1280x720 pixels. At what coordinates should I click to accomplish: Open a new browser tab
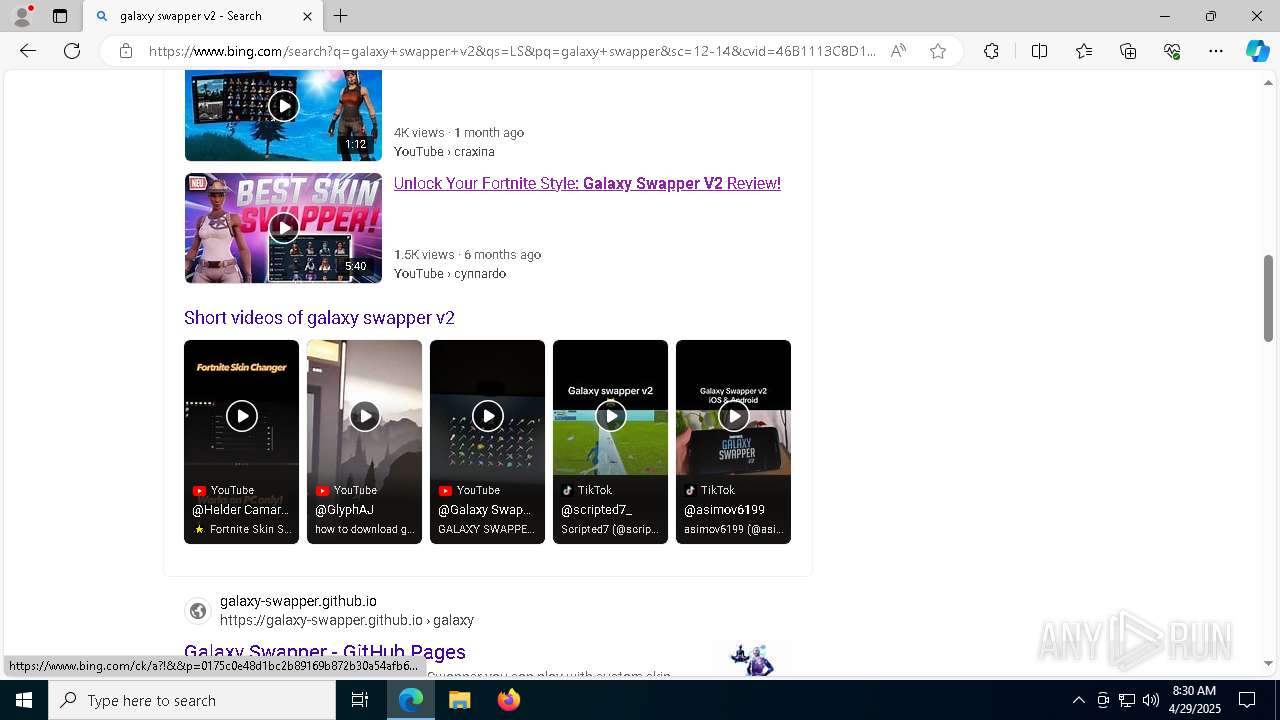[341, 16]
